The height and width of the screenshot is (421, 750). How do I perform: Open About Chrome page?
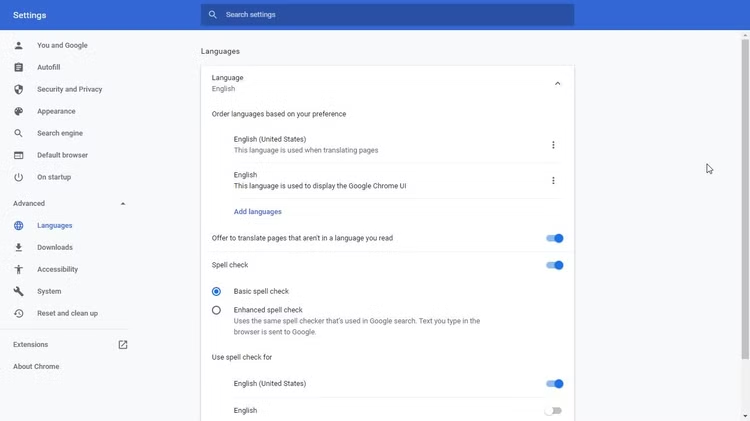pos(36,367)
